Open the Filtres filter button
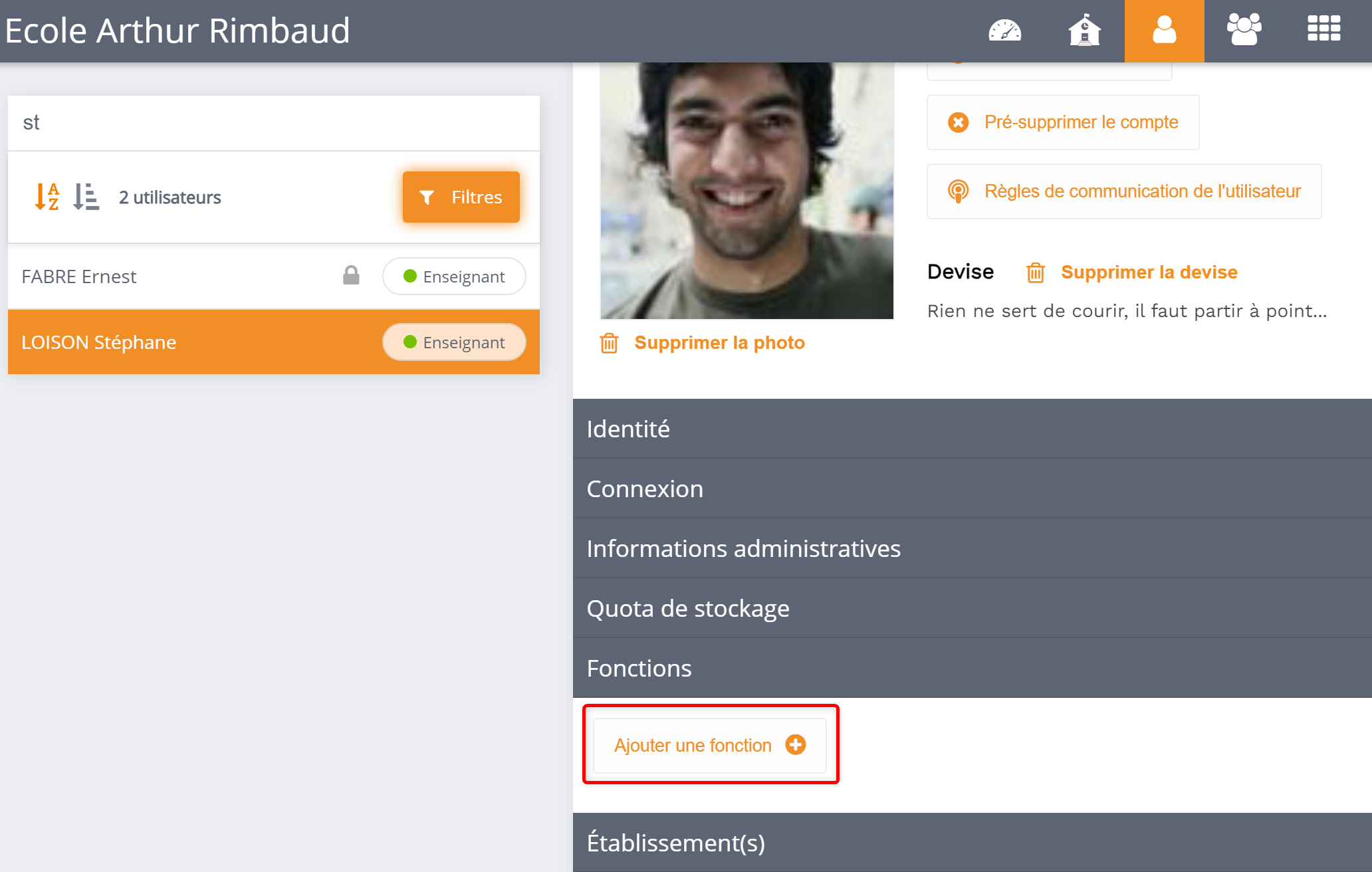Viewport: 1372px width, 872px height. pos(461,197)
